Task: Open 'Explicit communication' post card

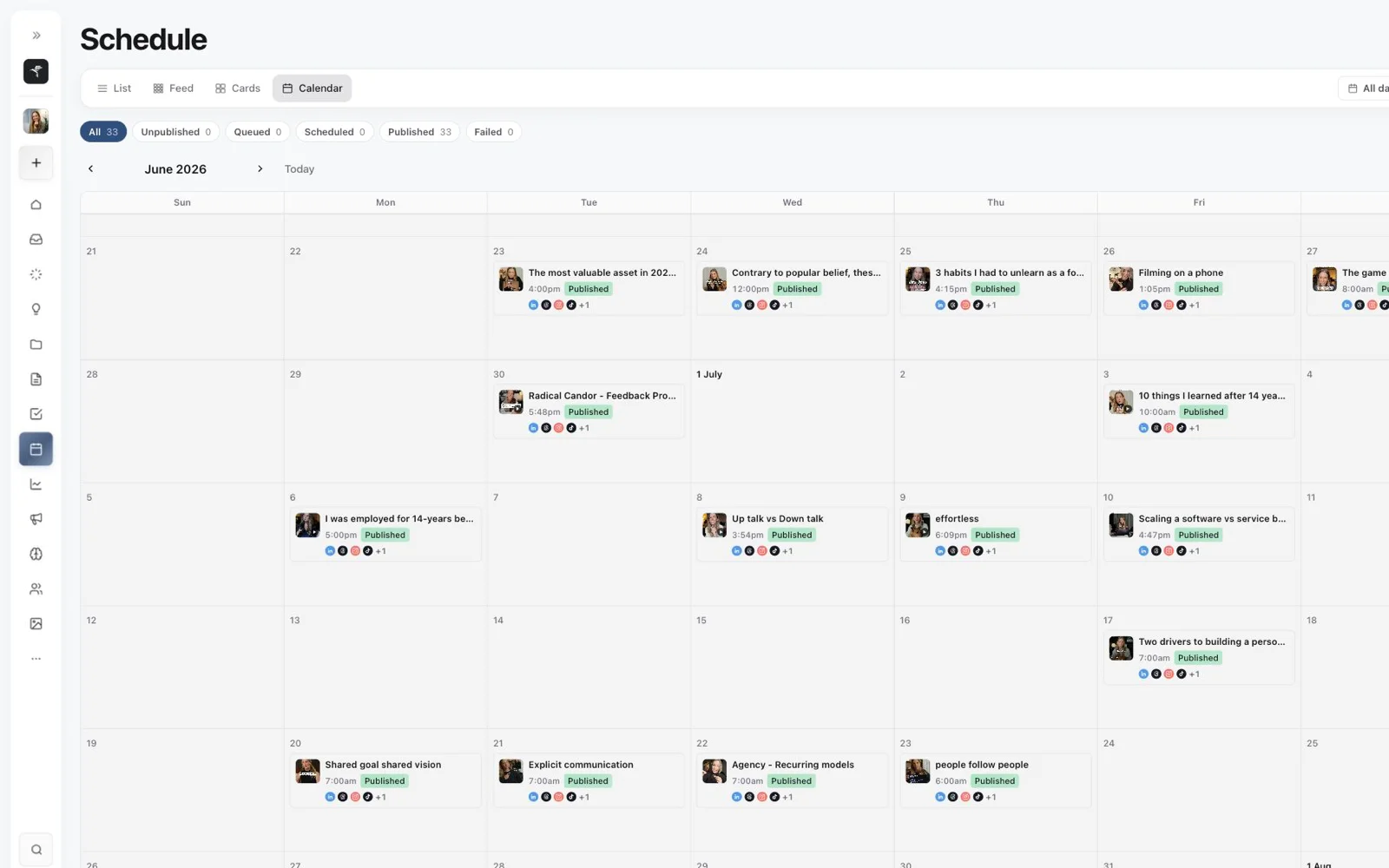Action: tap(589, 780)
